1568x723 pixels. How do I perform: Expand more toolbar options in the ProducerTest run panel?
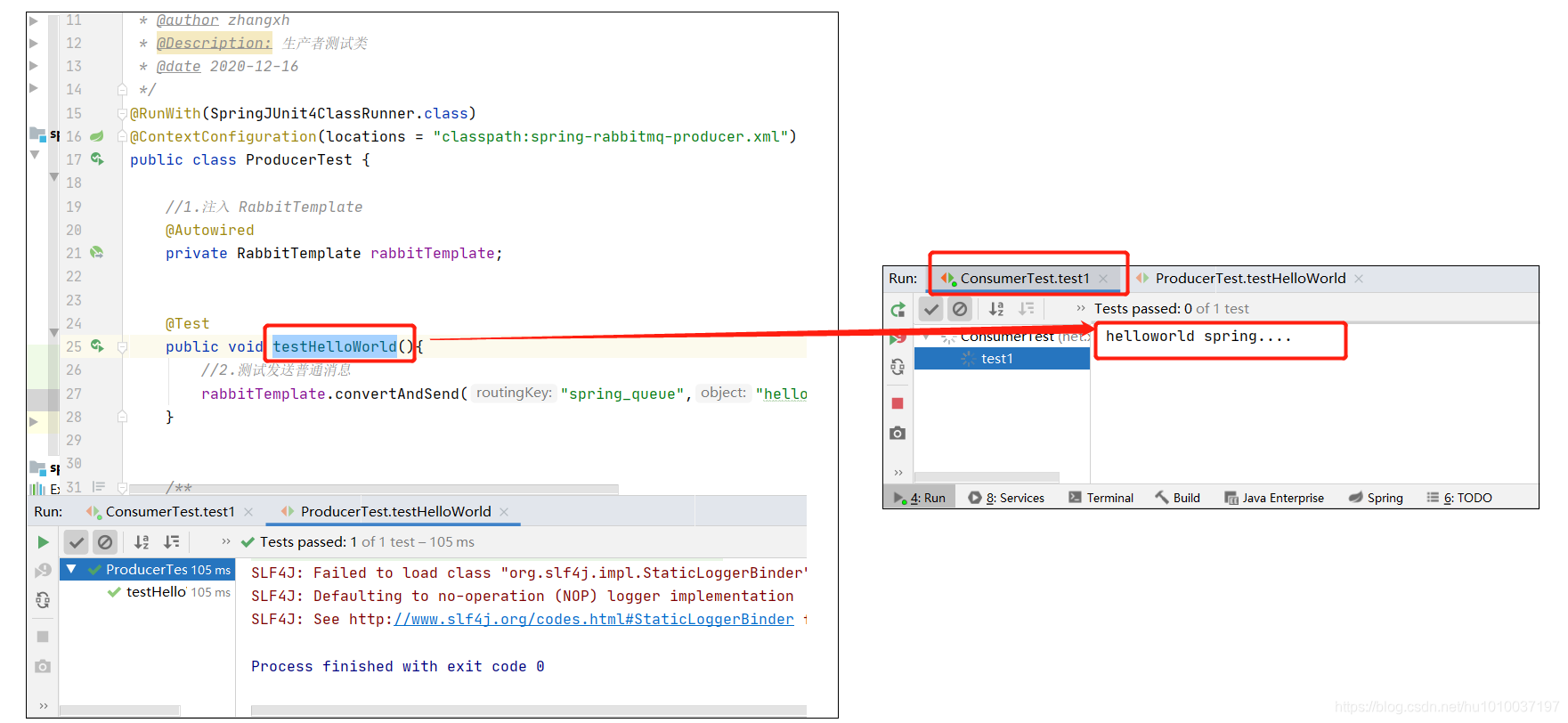(226, 541)
